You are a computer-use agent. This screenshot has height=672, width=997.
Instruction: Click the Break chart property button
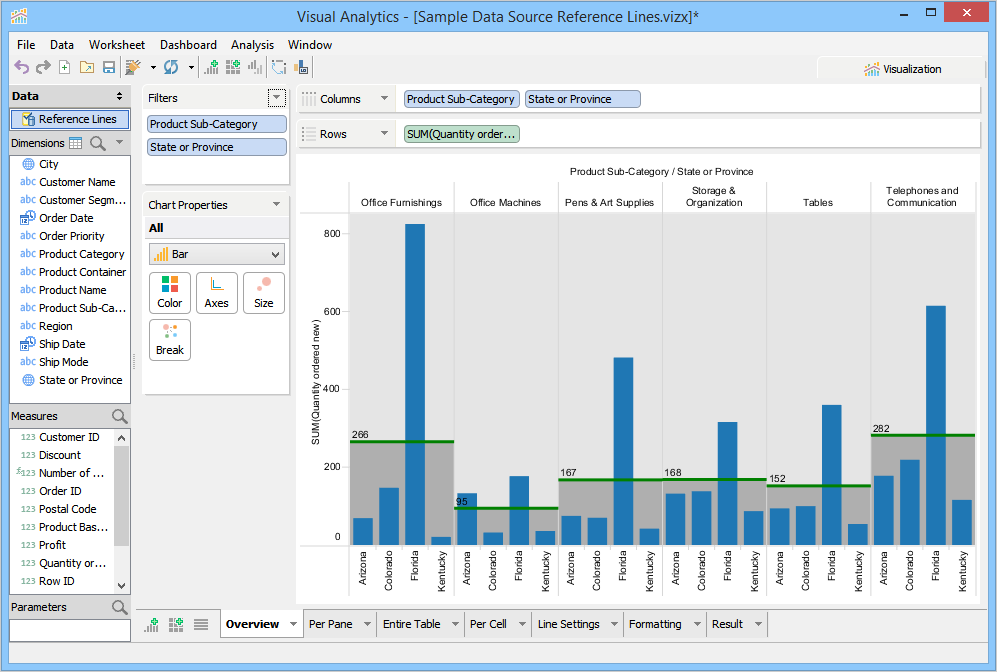tap(169, 339)
